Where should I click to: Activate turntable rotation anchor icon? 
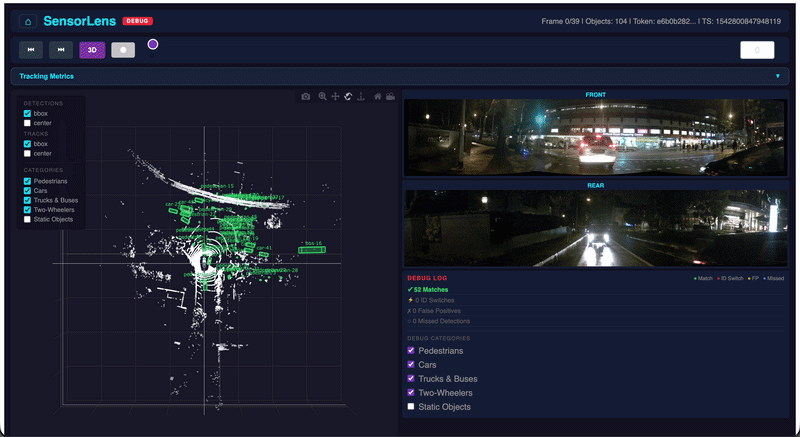361,96
